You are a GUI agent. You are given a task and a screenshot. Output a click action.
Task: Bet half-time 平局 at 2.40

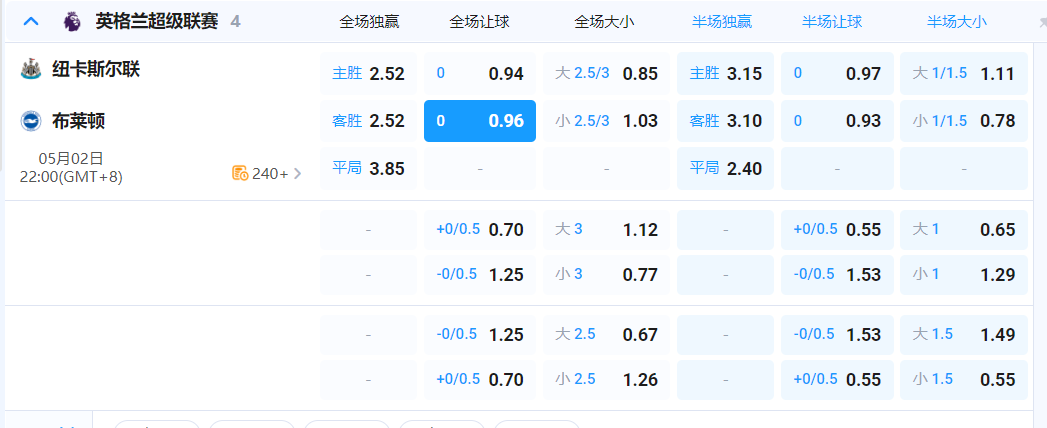pyautogui.click(x=725, y=168)
